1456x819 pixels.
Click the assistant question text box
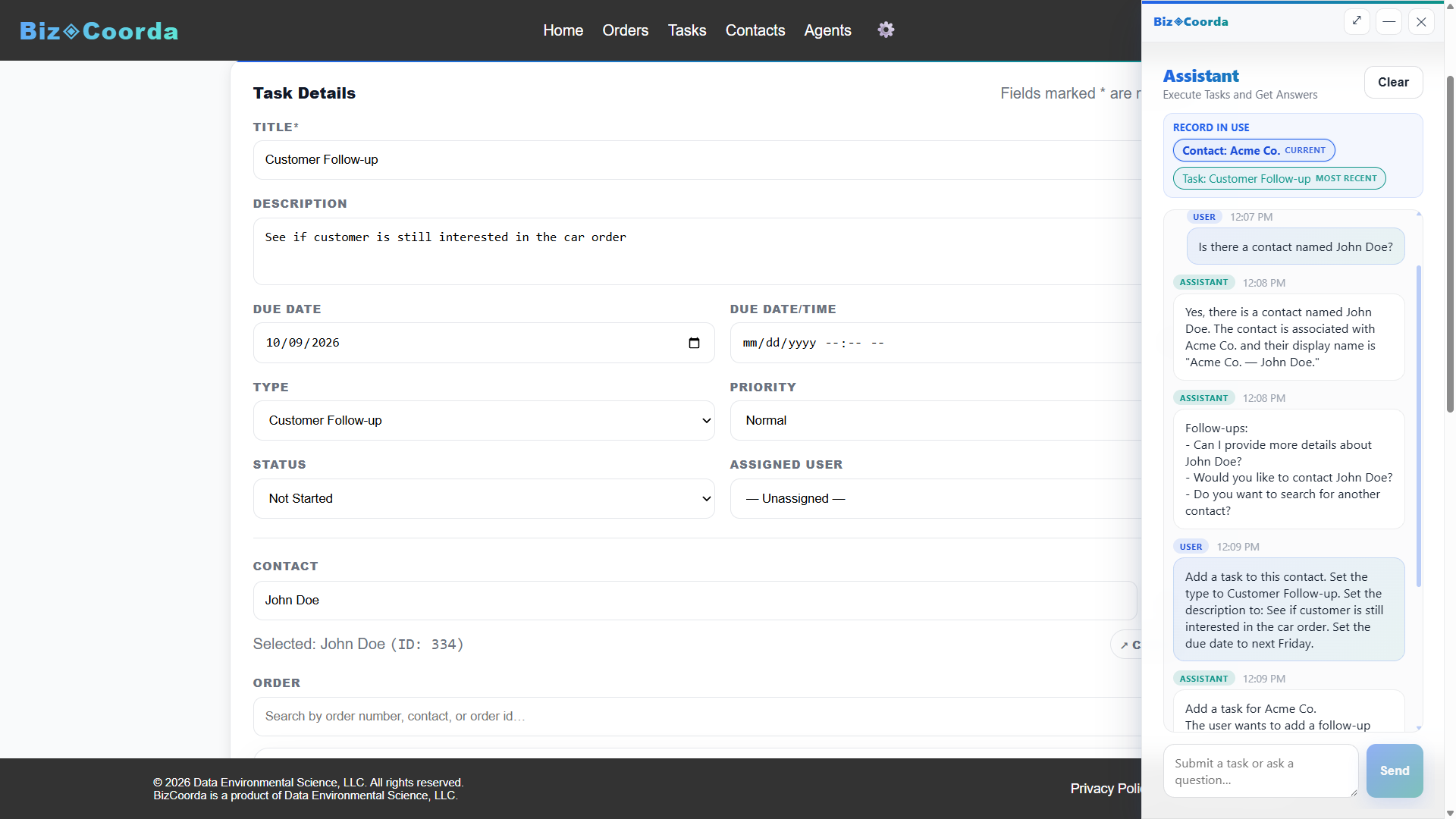point(1260,770)
